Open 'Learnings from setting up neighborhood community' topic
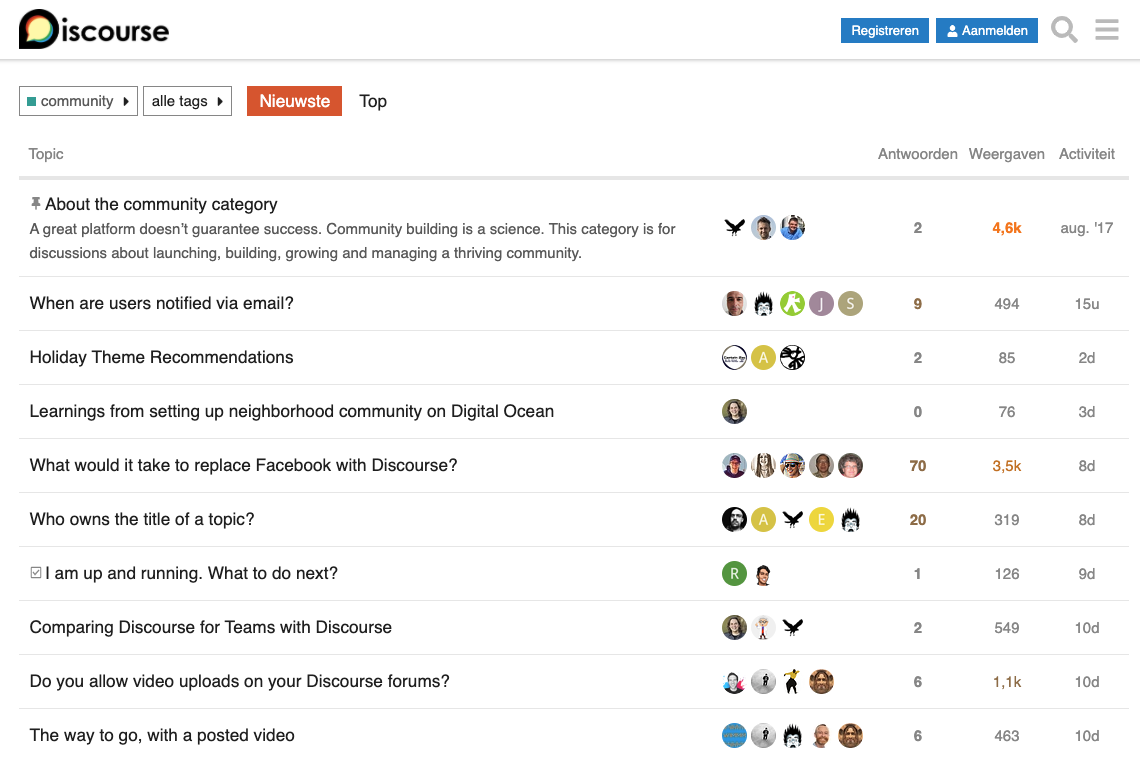1140x761 pixels. (x=292, y=411)
